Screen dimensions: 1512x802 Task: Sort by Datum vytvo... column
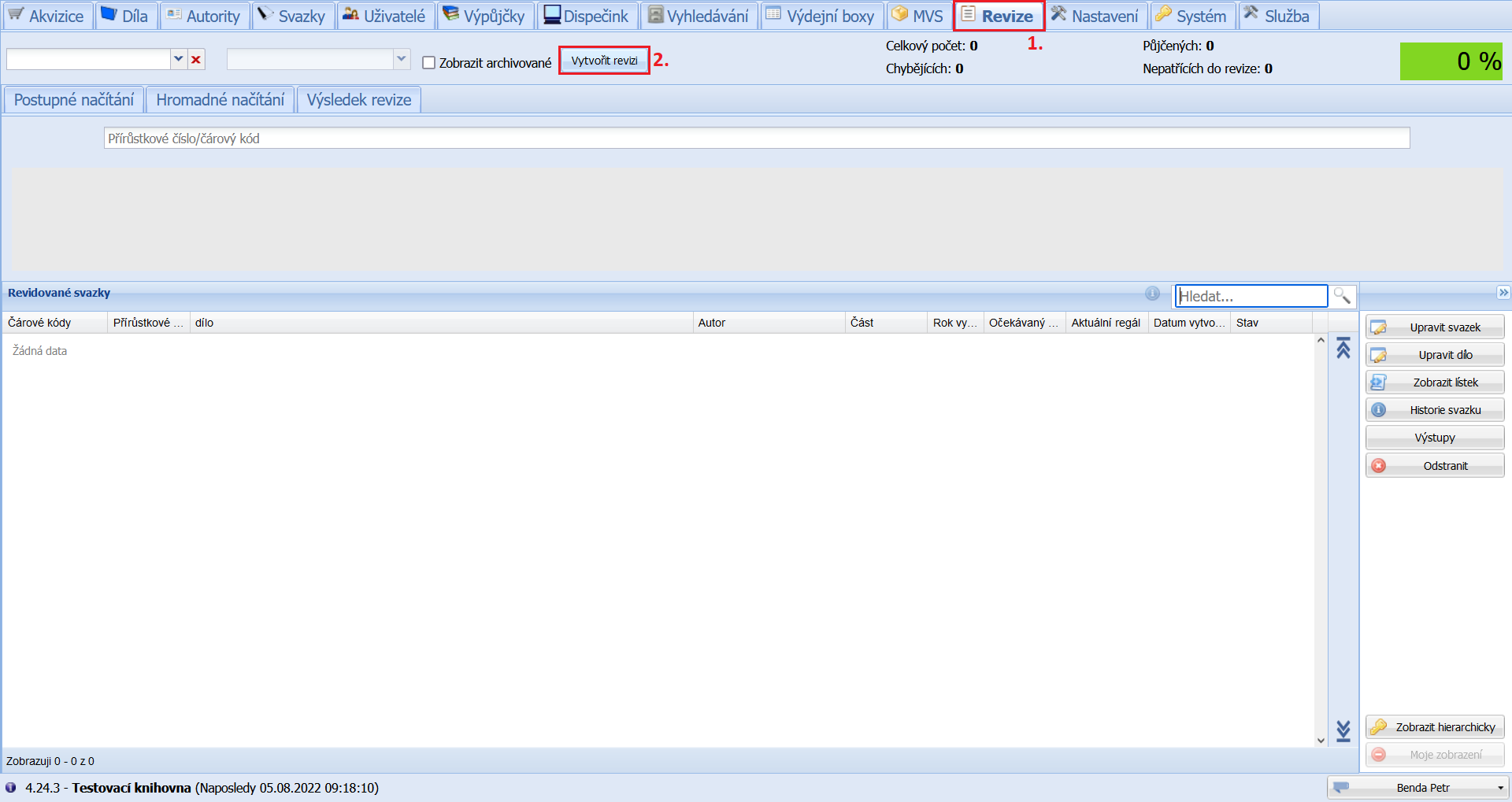(1189, 323)
